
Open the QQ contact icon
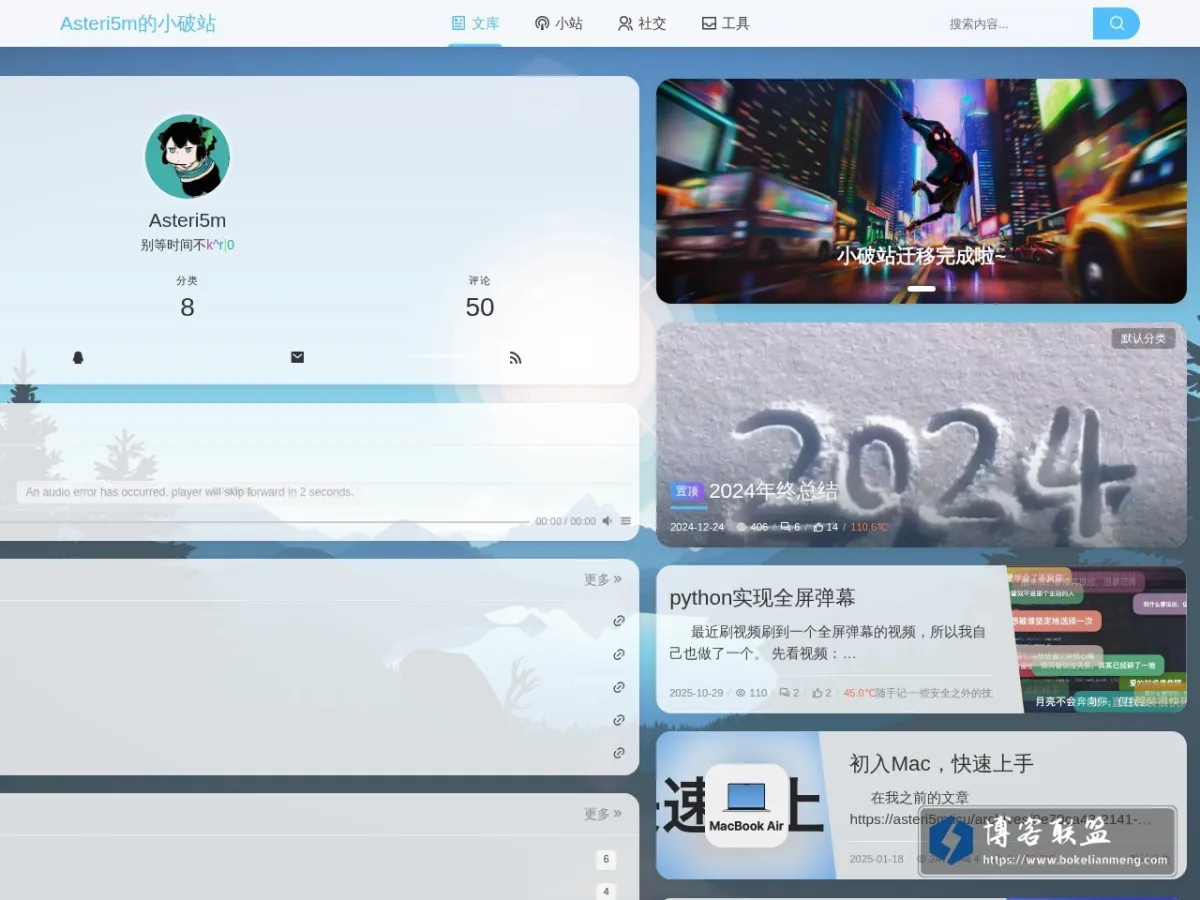click(78, 357)
